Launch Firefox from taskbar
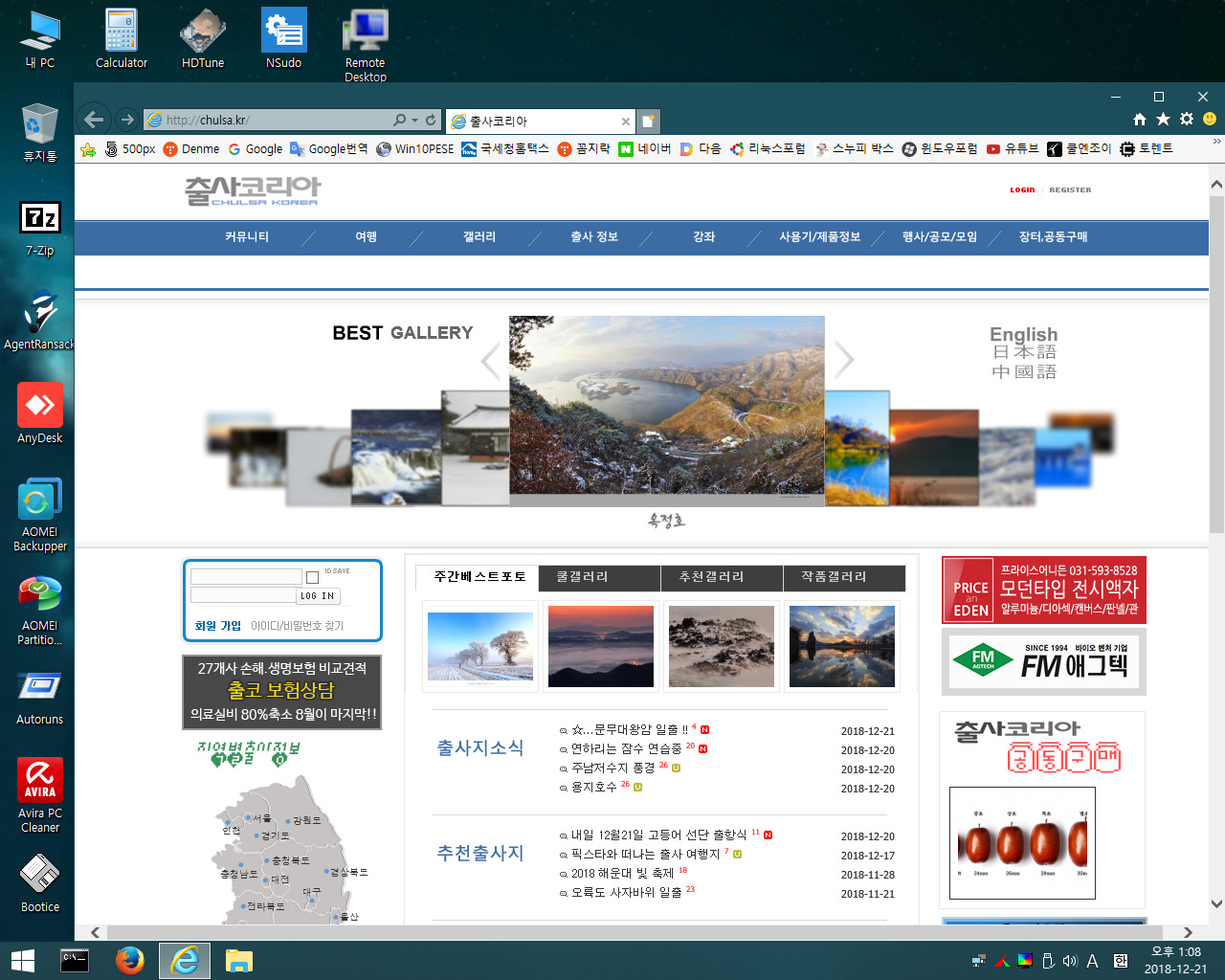 129,960
